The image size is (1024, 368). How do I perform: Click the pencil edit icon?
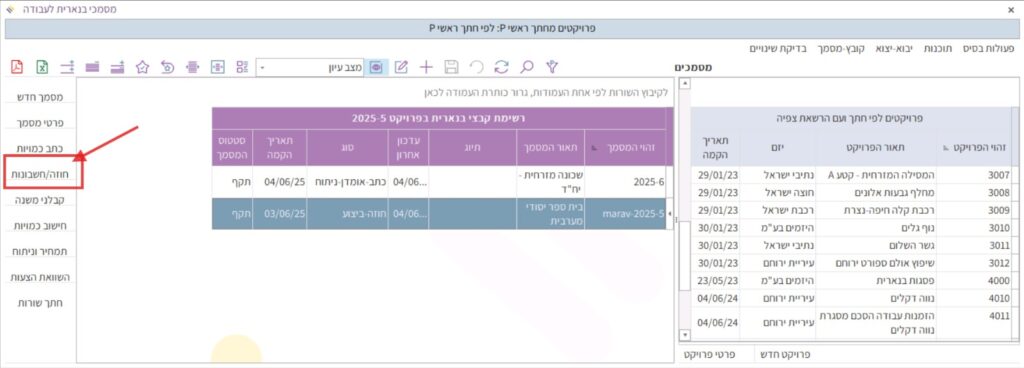click(401, 67)
